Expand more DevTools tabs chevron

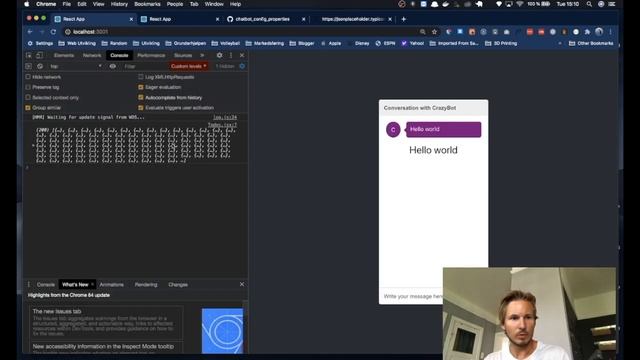(202, 55)
